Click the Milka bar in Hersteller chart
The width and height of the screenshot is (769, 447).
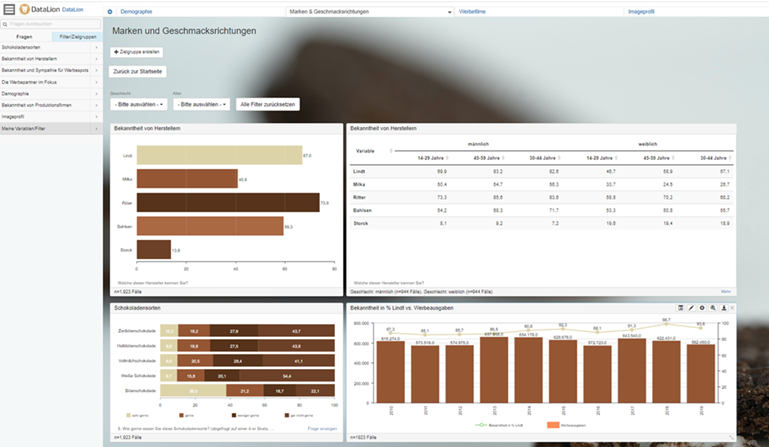click(x=187, y=179)
